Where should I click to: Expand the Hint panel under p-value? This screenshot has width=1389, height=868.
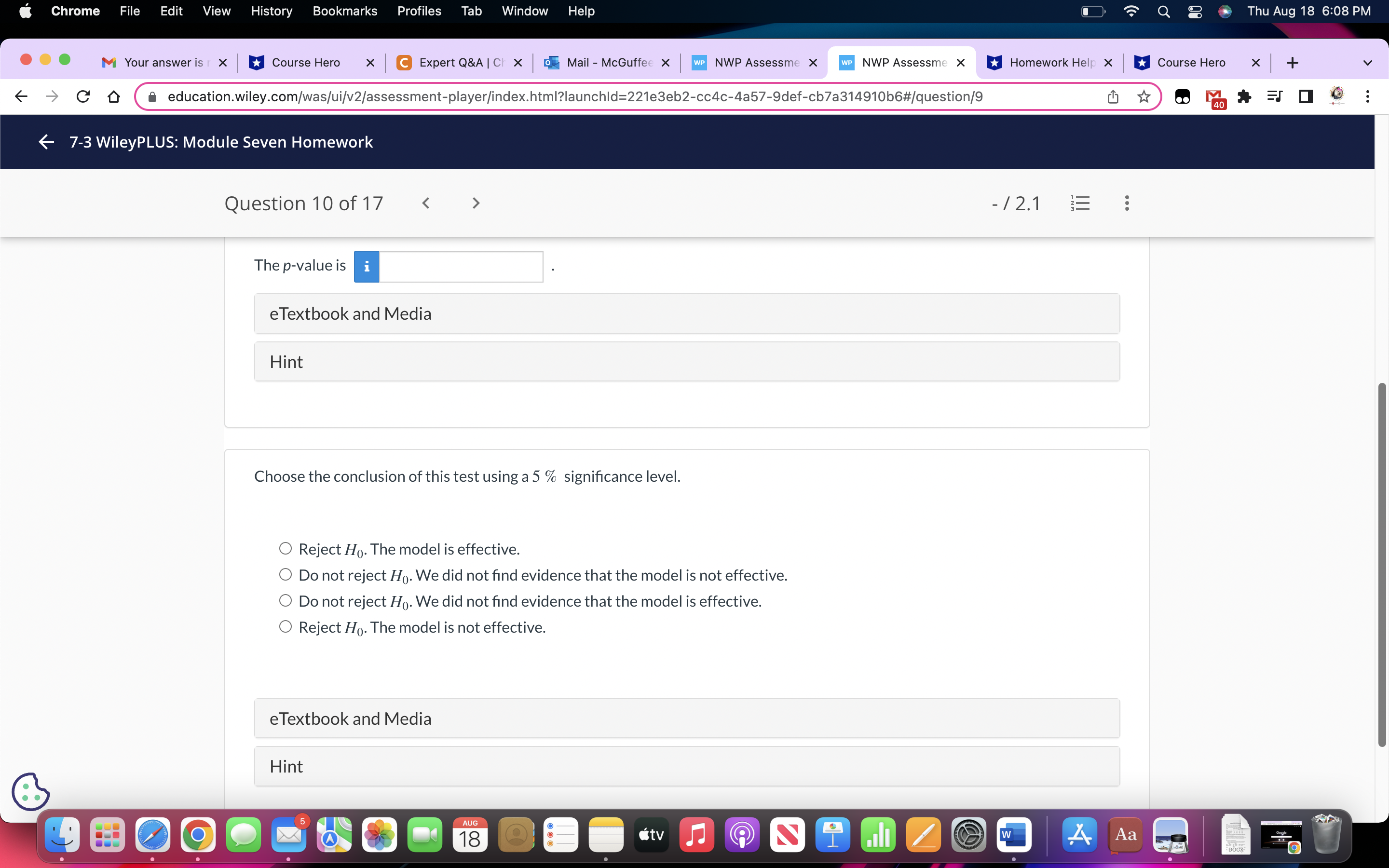pyautogui.click(x=686, y=362)
